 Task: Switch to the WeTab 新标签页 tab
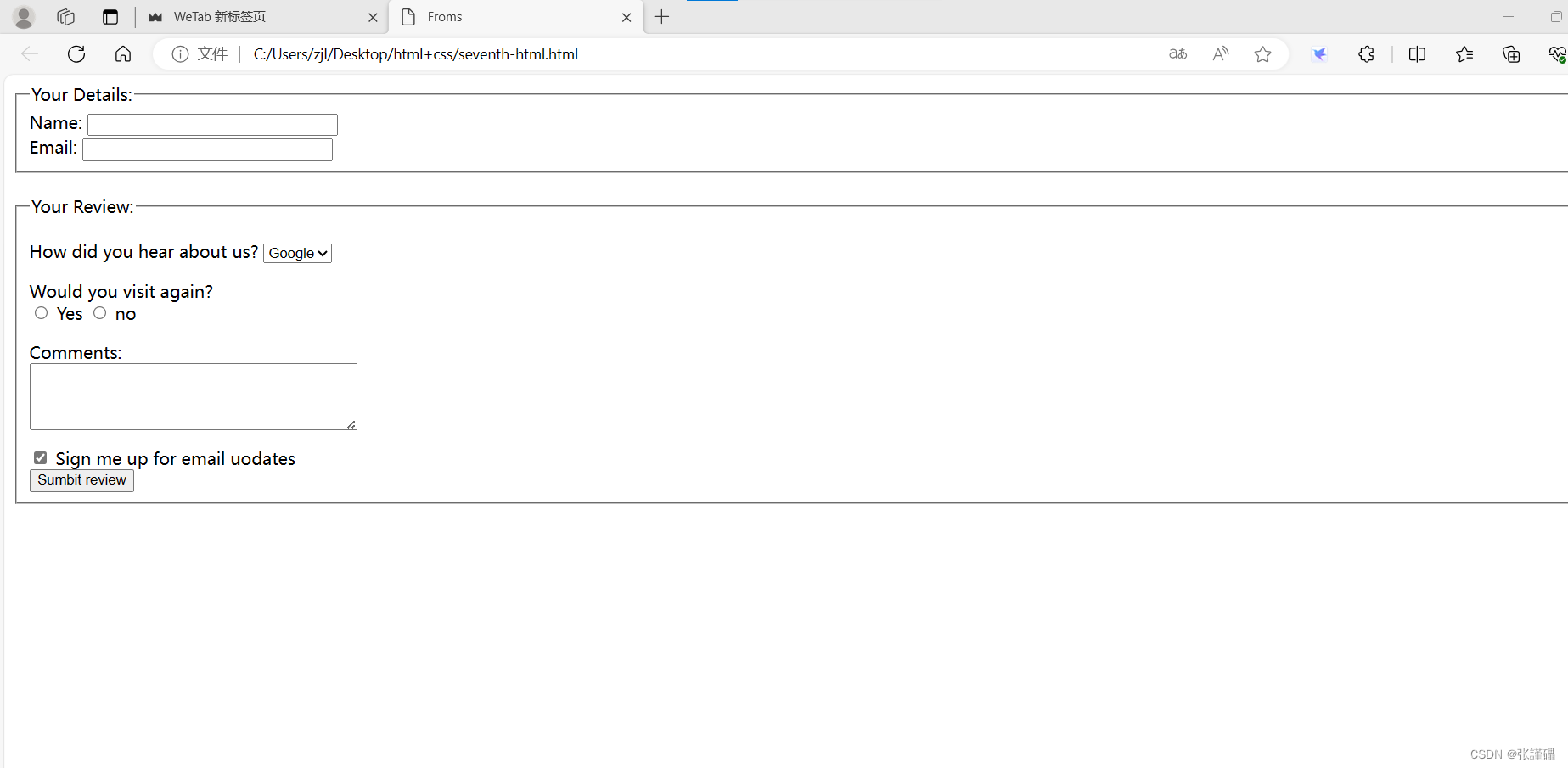tap(261, 17)
